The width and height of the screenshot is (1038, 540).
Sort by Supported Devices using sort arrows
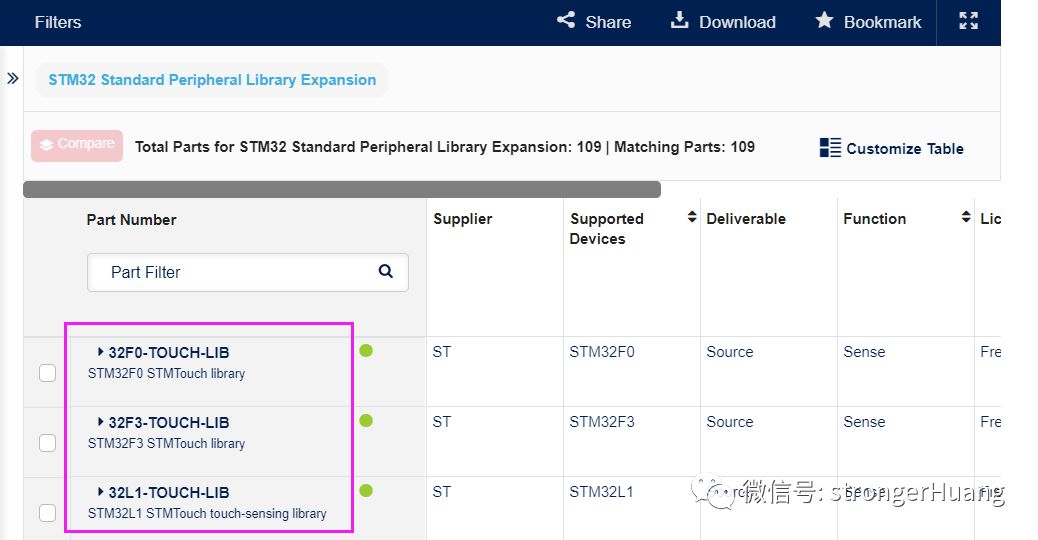(692, 217)
